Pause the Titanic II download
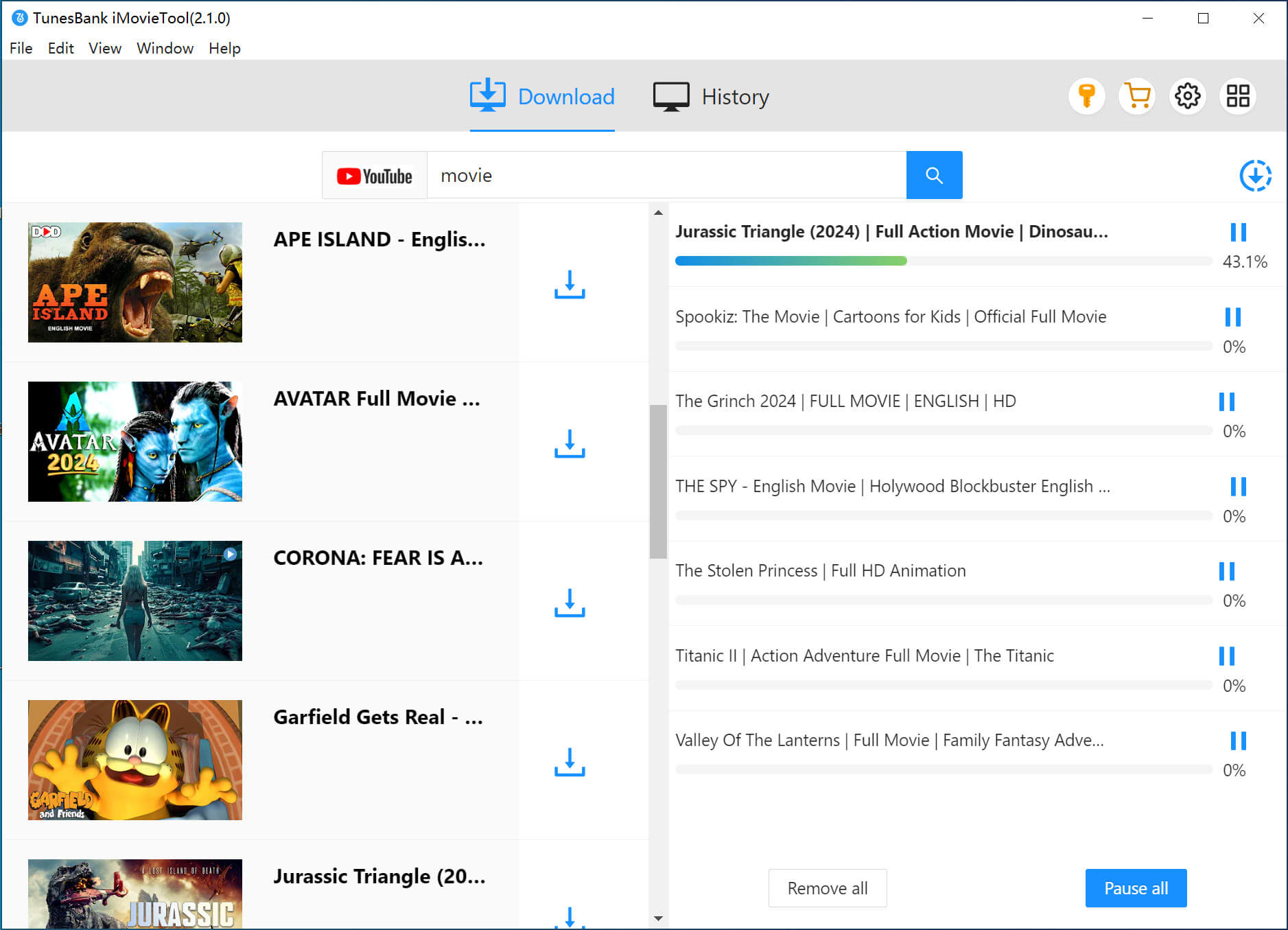The image size is (1288, 930). tap(1228, 656)
